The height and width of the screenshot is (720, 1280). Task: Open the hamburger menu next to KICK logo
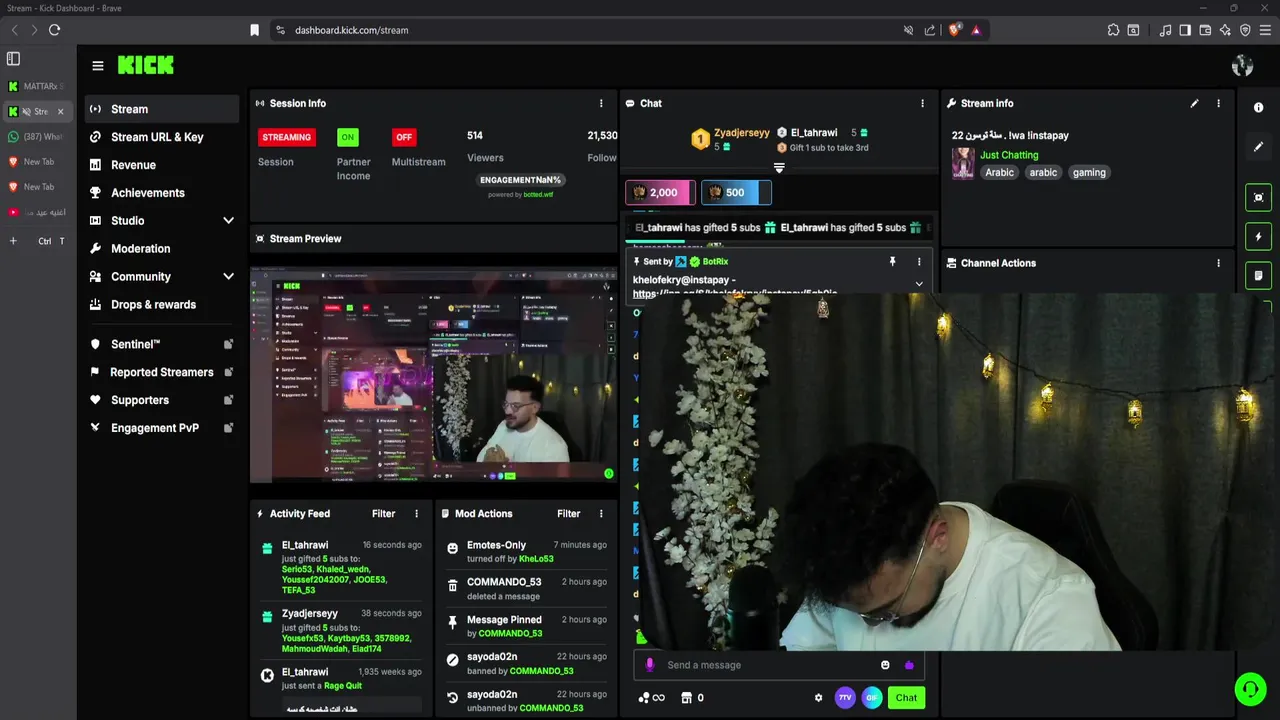97,66
